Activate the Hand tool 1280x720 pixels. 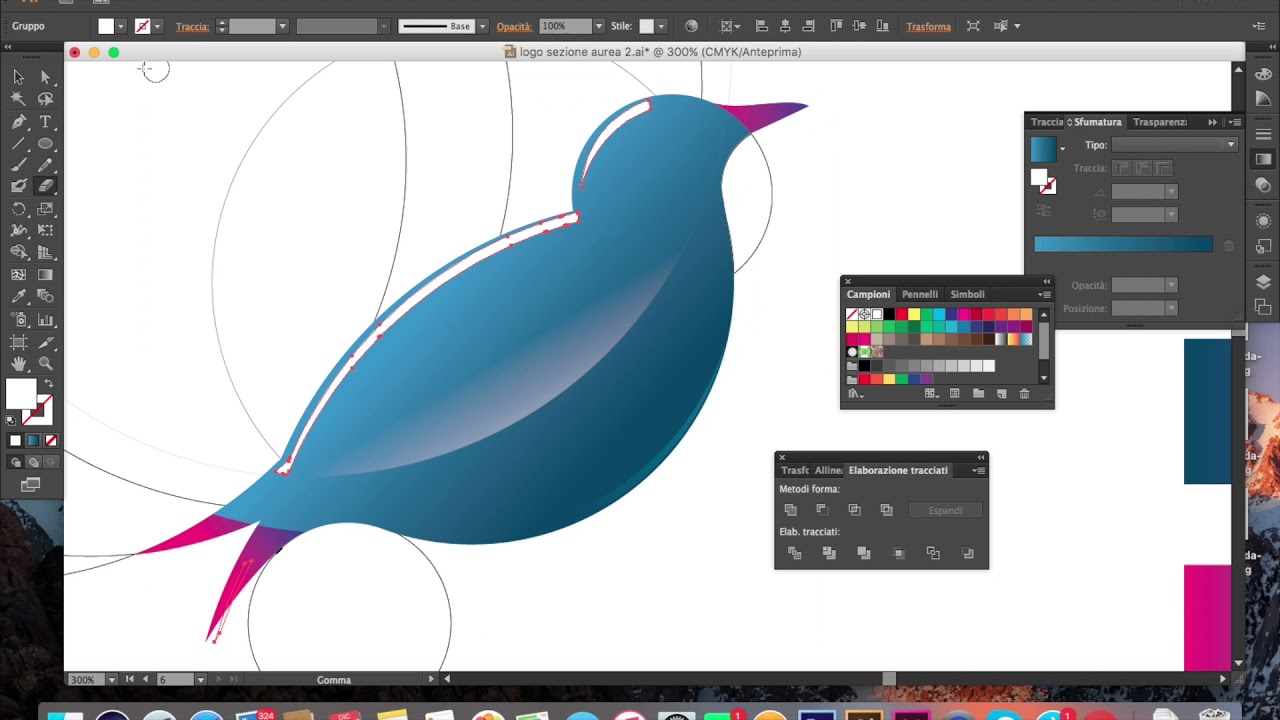pos(19,364)
